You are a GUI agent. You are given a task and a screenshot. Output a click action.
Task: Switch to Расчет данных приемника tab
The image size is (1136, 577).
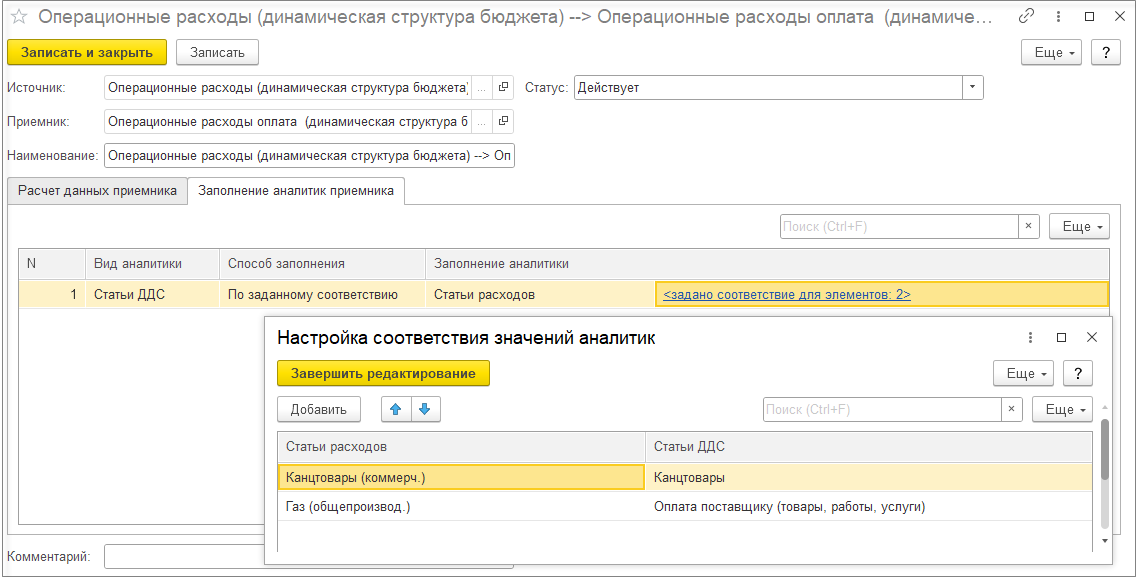(x=97, y=191)
